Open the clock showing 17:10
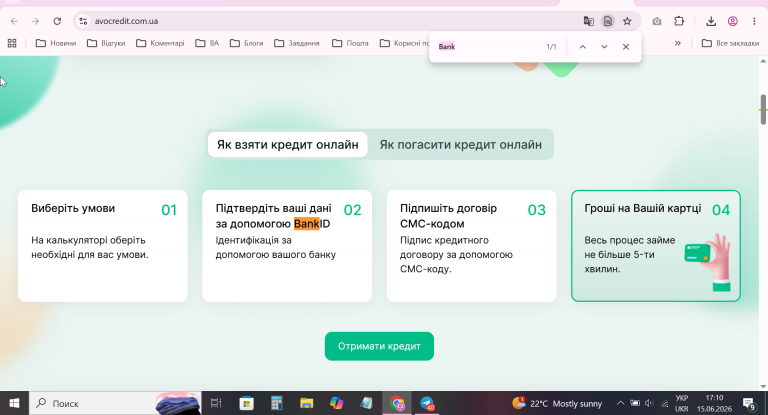The height and width of the screenshot is (415, 768). coord(715,403)
